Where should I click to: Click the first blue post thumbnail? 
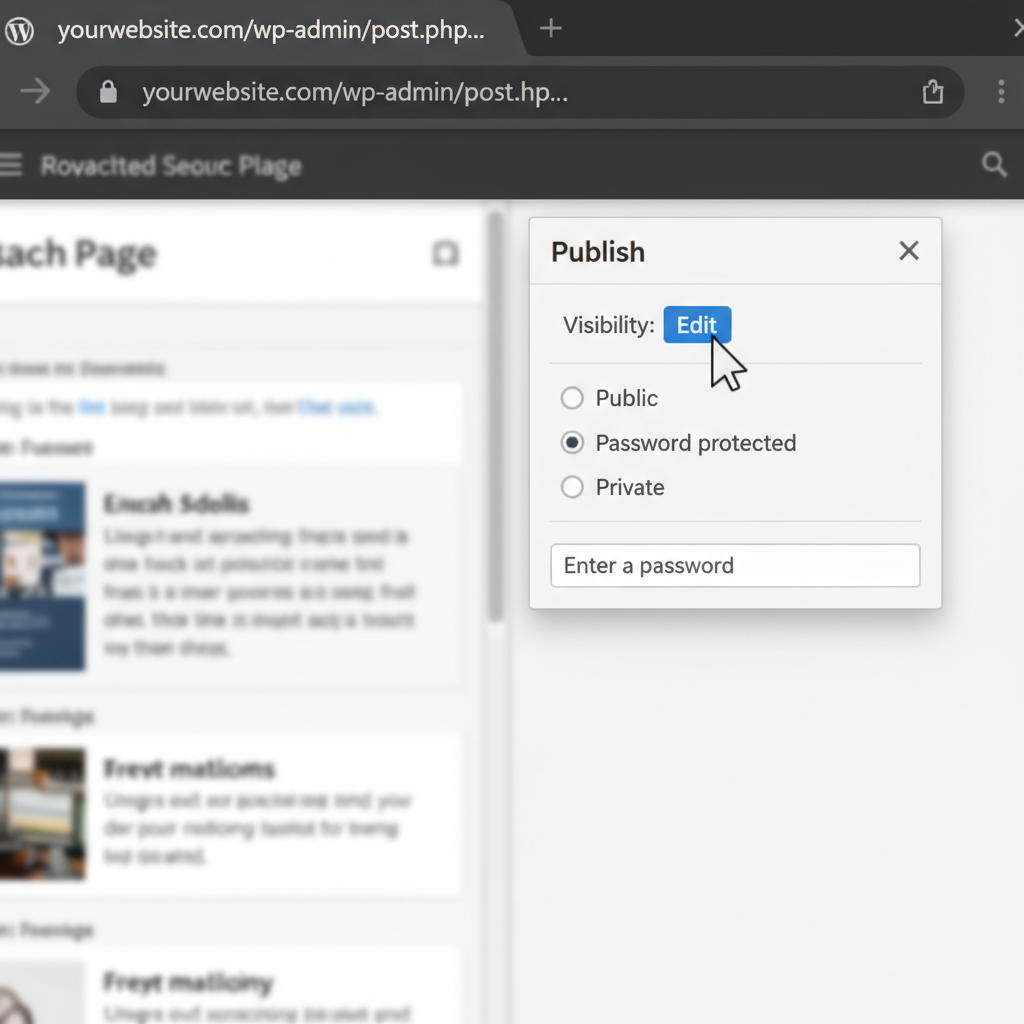(42, 576)
